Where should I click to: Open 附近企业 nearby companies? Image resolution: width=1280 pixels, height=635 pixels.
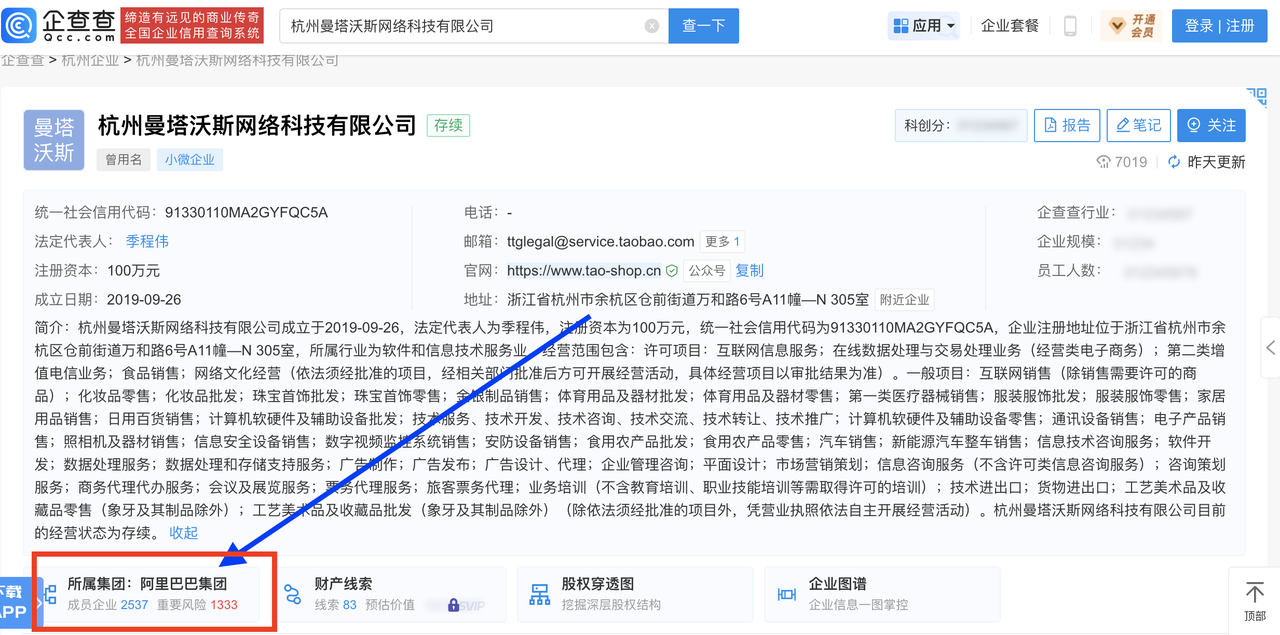(904, 299)
